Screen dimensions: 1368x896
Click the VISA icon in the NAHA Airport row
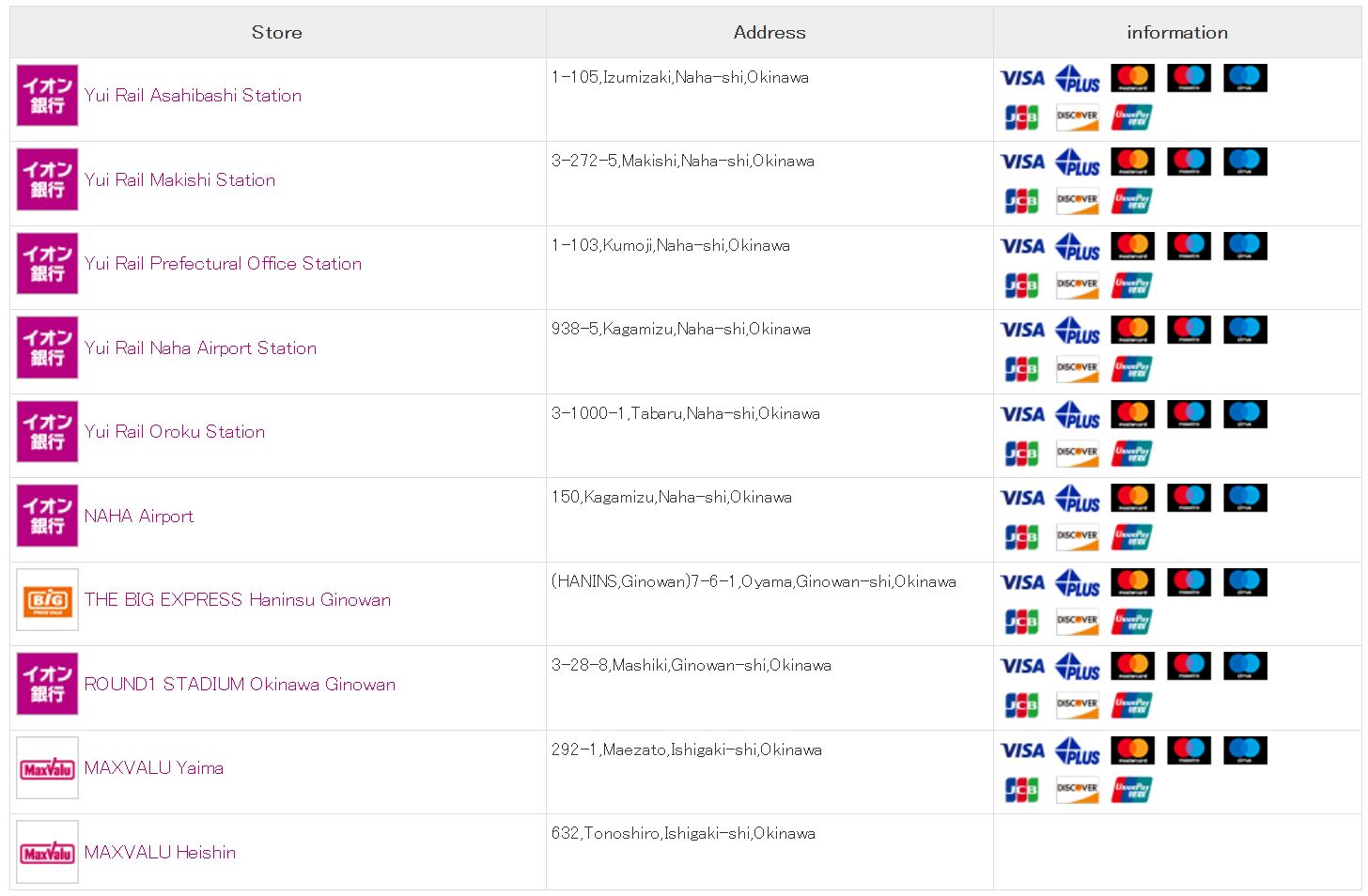1022,498
